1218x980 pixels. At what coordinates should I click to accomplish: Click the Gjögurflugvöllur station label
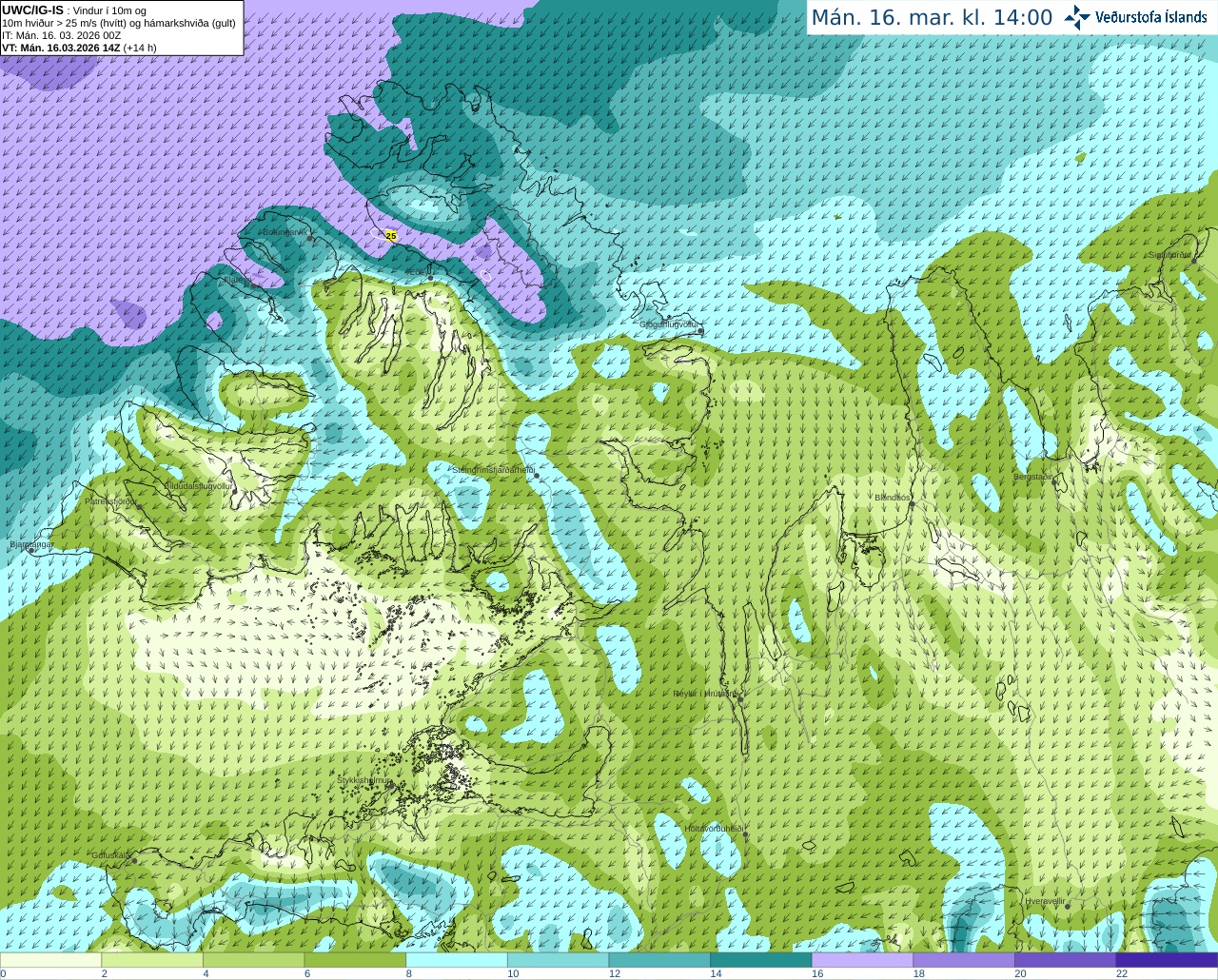(670, 324)
